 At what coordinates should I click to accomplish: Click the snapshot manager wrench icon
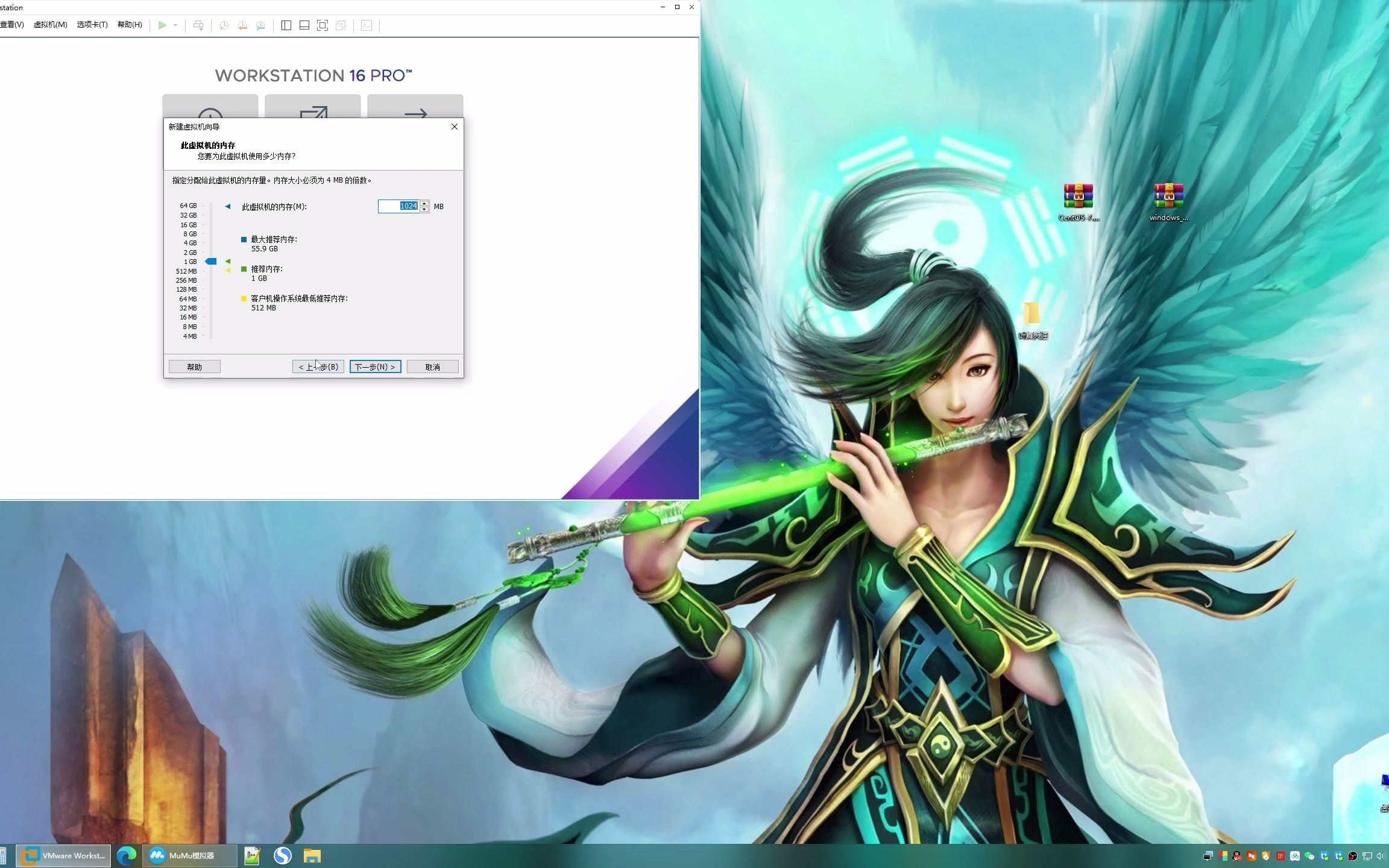(x=260, y=25)
